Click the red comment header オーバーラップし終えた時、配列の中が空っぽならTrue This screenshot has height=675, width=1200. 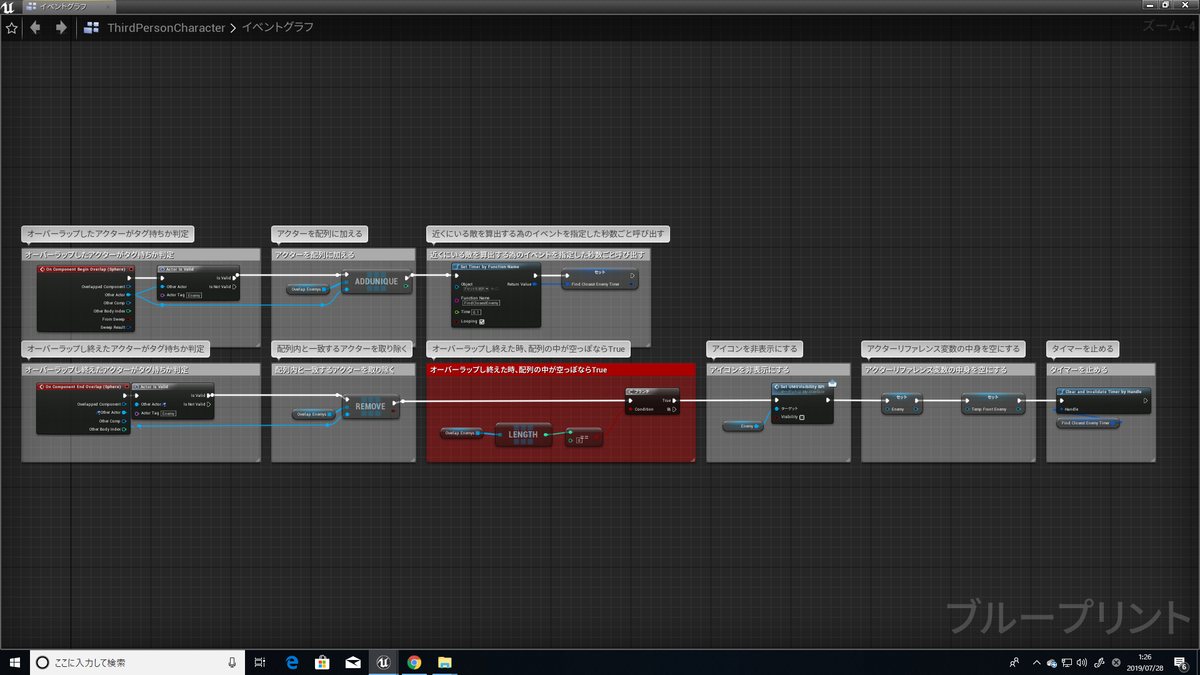tap(560, 370)
